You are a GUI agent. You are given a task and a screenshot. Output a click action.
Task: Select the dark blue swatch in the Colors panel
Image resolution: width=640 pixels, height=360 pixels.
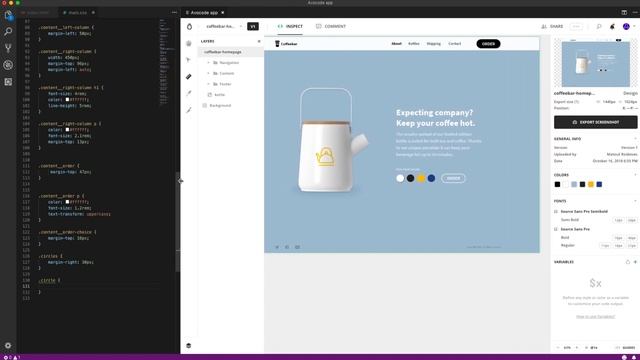pos(599,184)
